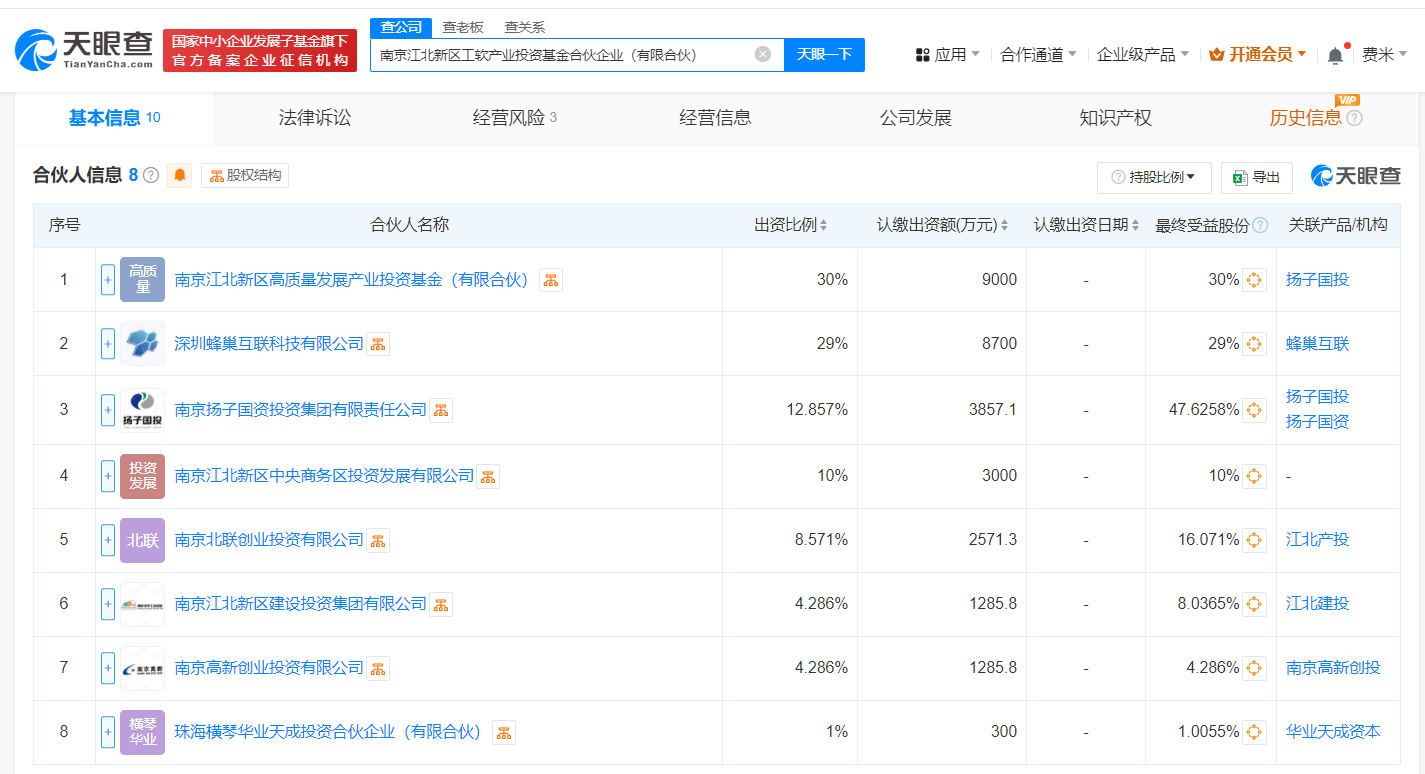Click the 高质量 logo thumbnail in row 1
The height and width of the screenshot is (774, 1425).
[x=142, y=280]
